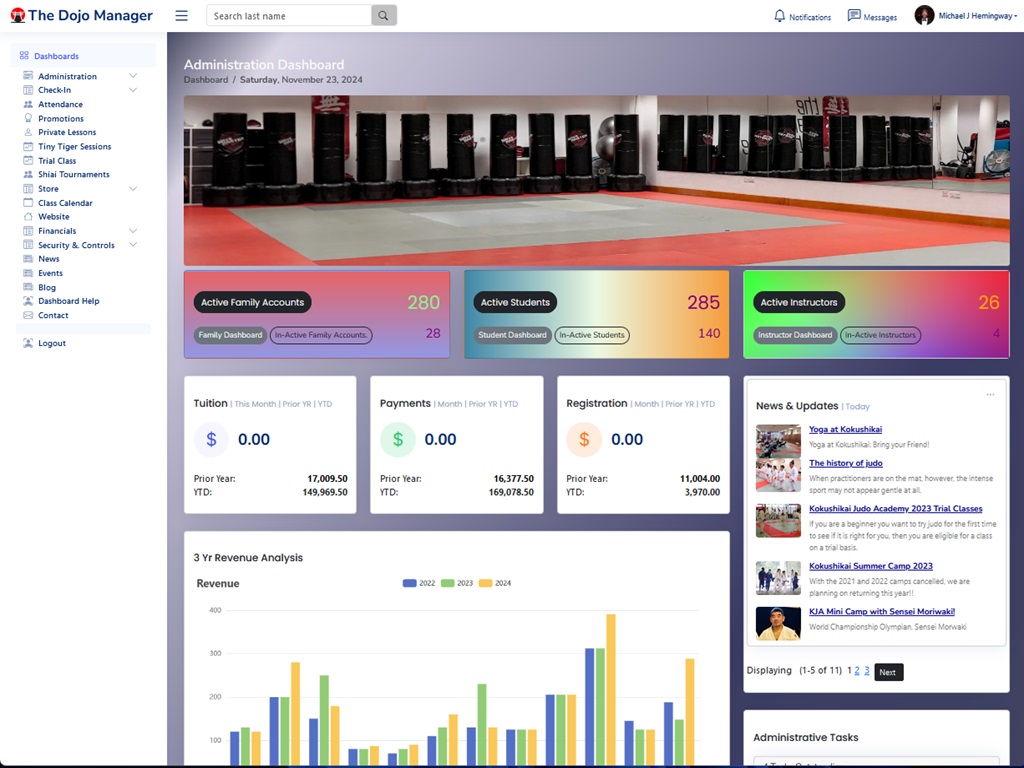Click the Promotions sidebar icon
This screenshot has height=768, width=1024.
pyautogui.click(x=28, y=118)
